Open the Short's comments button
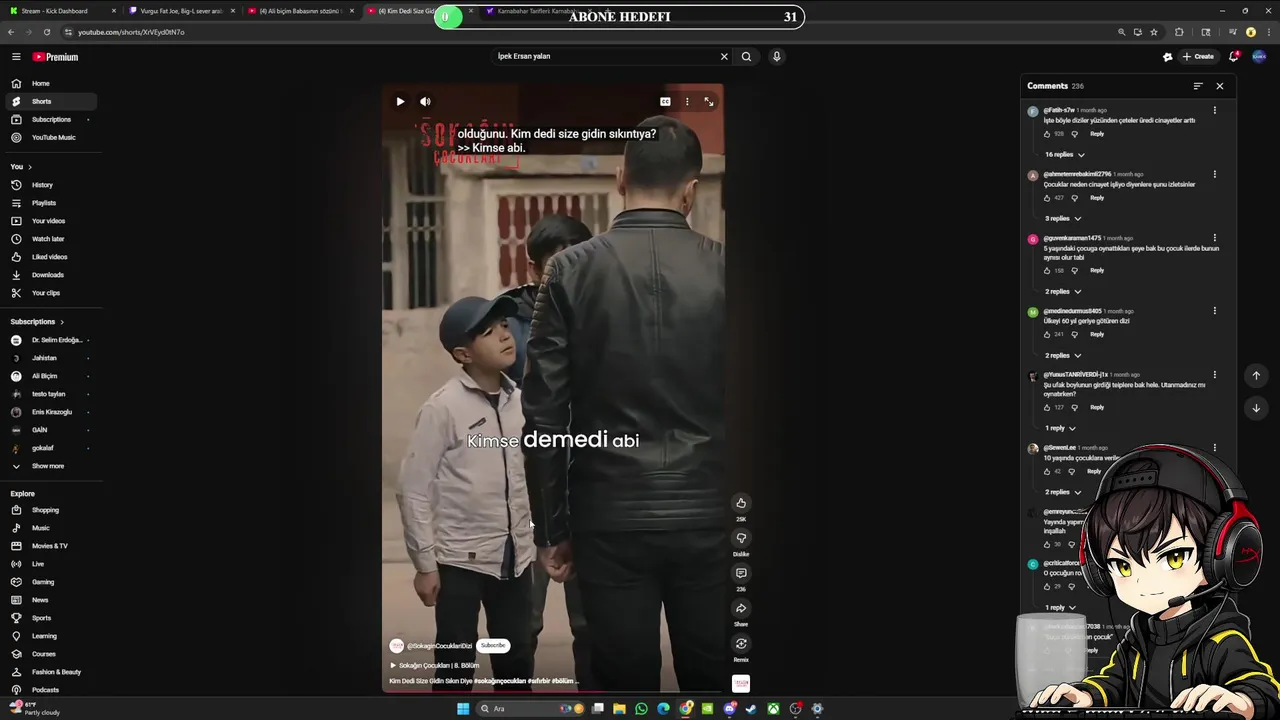 tap(741, 573)
